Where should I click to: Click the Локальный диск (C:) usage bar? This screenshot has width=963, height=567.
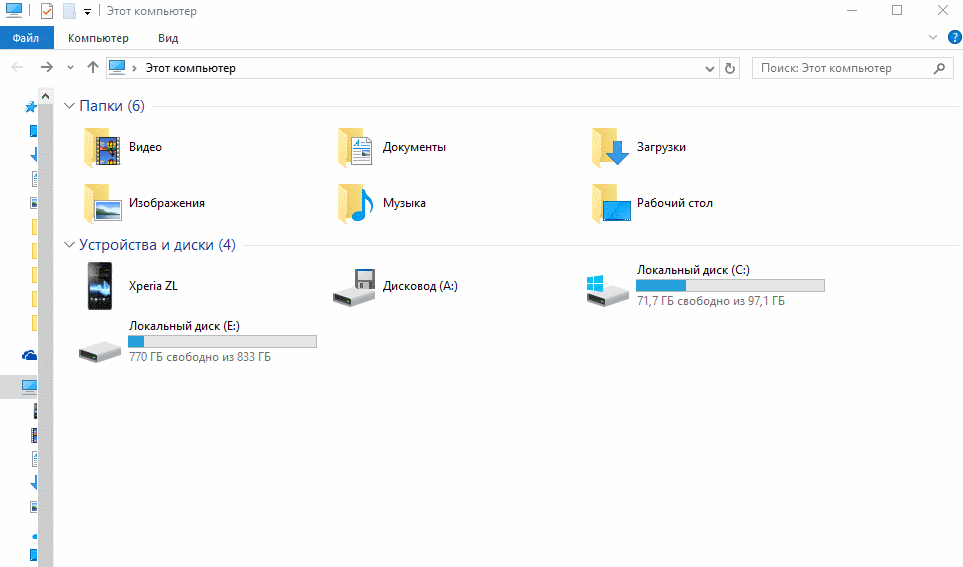point(730,286)
